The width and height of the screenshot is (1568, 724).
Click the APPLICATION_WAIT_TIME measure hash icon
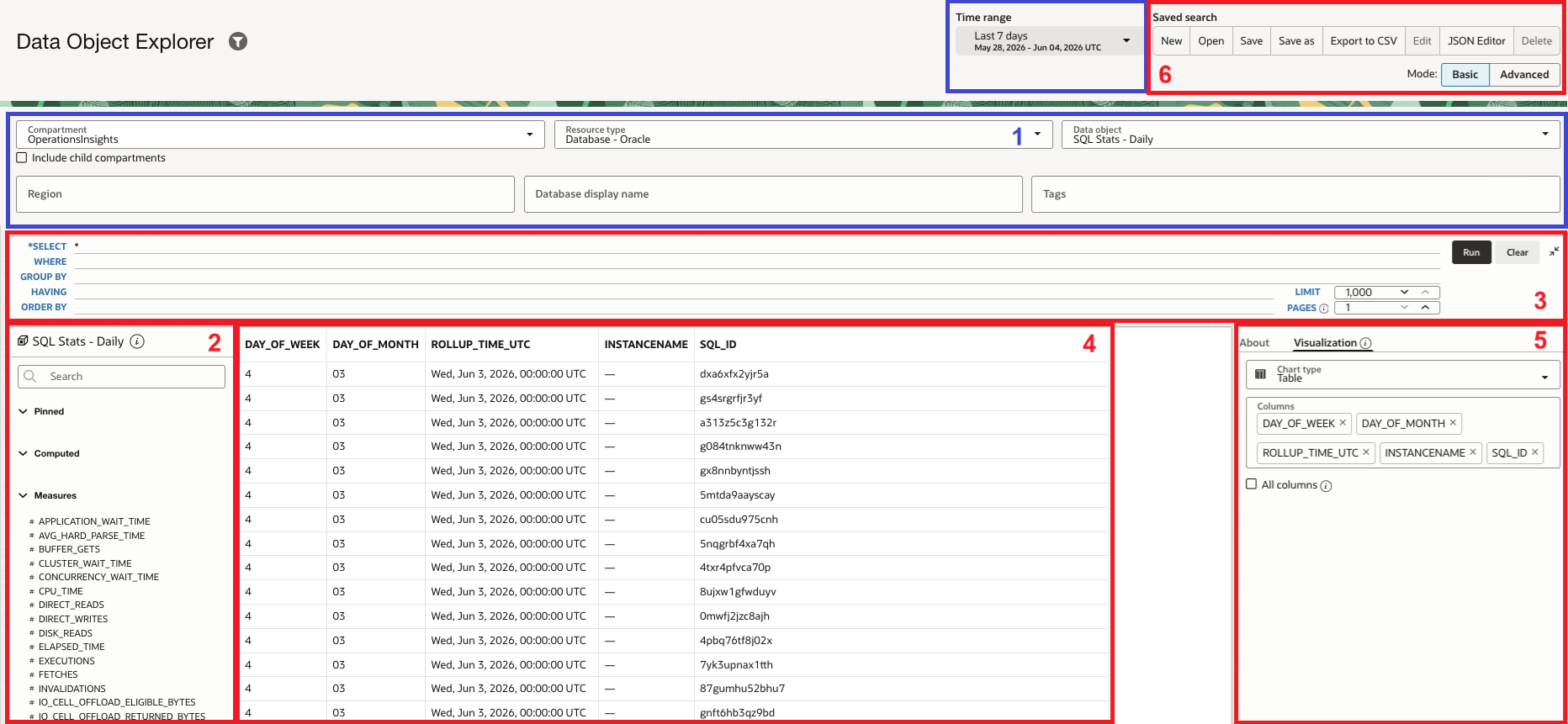pos(32,522)
